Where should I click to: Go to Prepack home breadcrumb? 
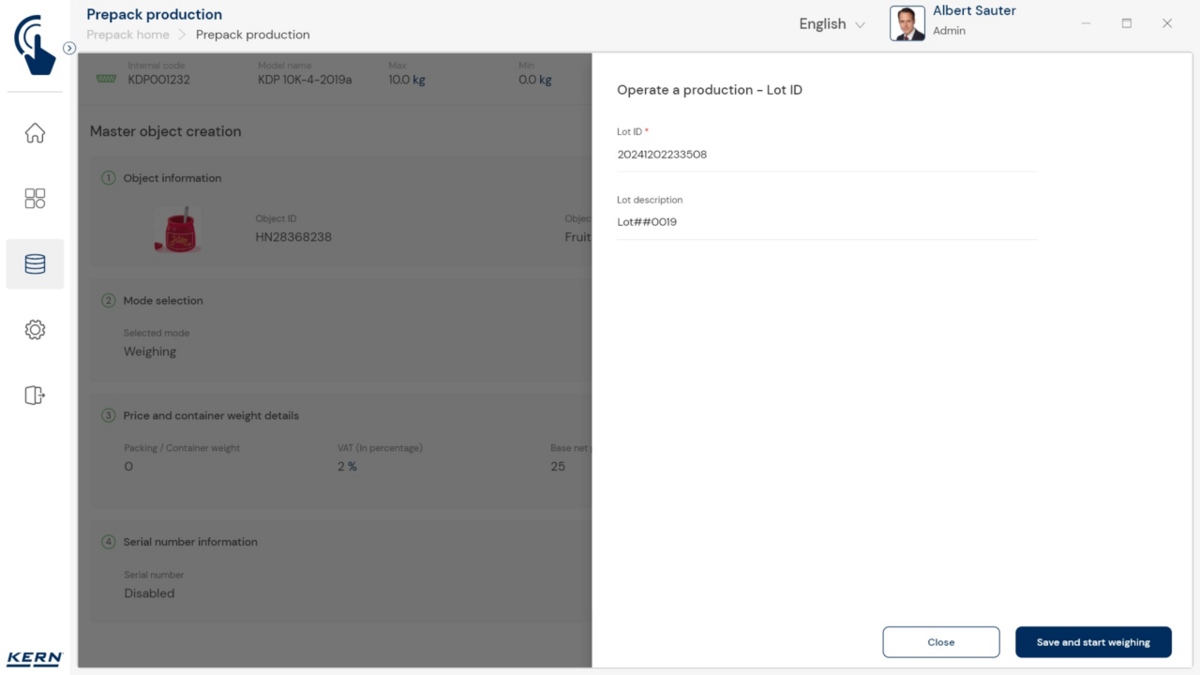coord(128,35)
